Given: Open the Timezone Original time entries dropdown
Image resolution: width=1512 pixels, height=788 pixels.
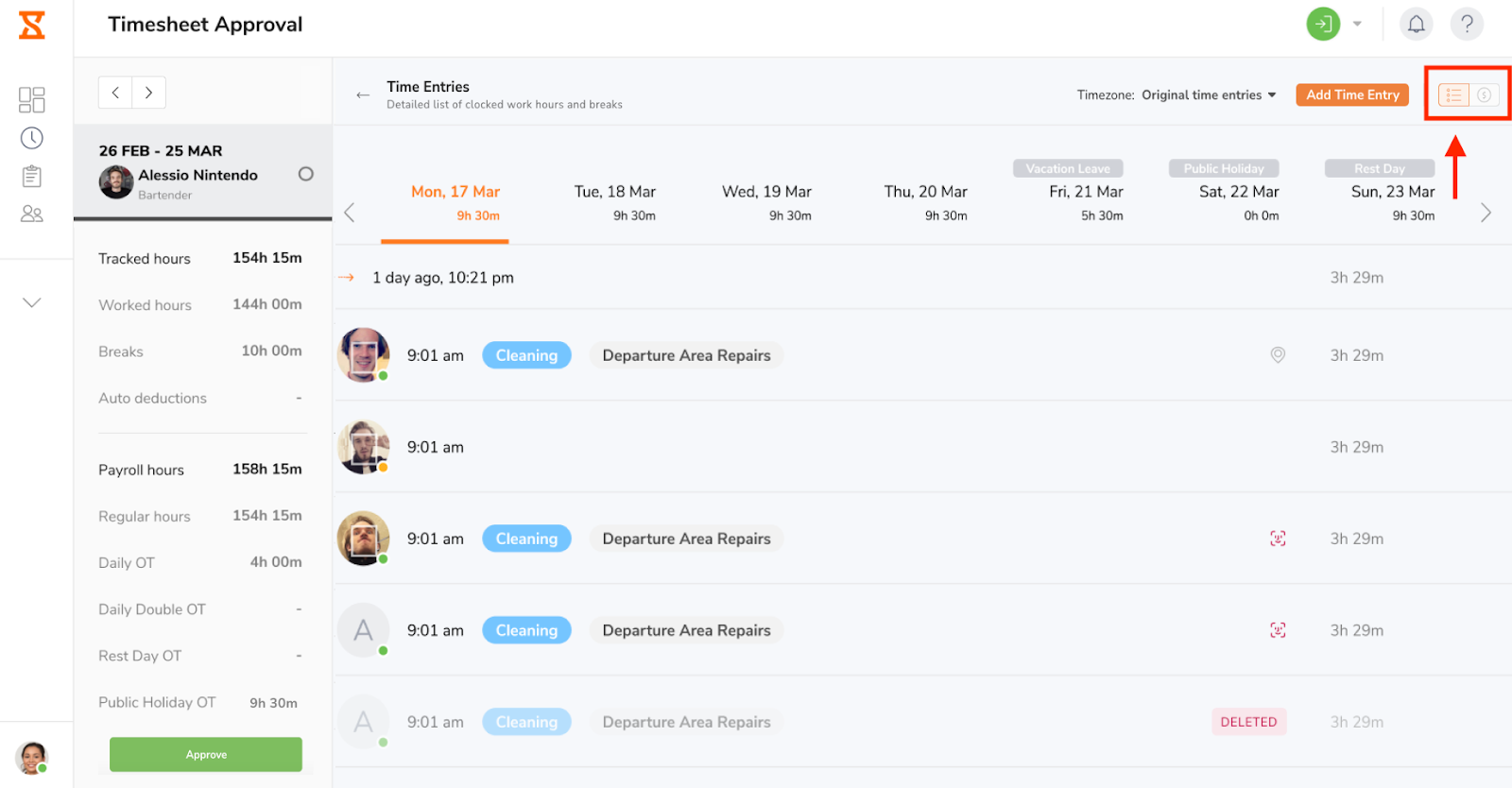Looking at the screenshot, I should [x=1208, y=94].
